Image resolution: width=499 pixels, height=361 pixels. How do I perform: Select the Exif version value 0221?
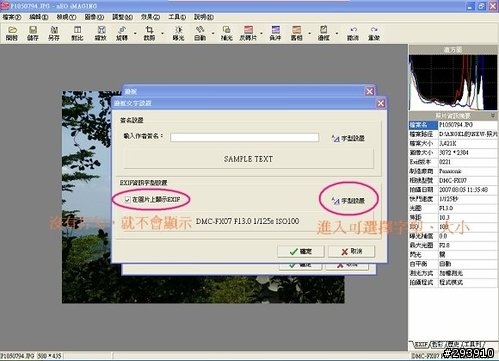[445, 162]
